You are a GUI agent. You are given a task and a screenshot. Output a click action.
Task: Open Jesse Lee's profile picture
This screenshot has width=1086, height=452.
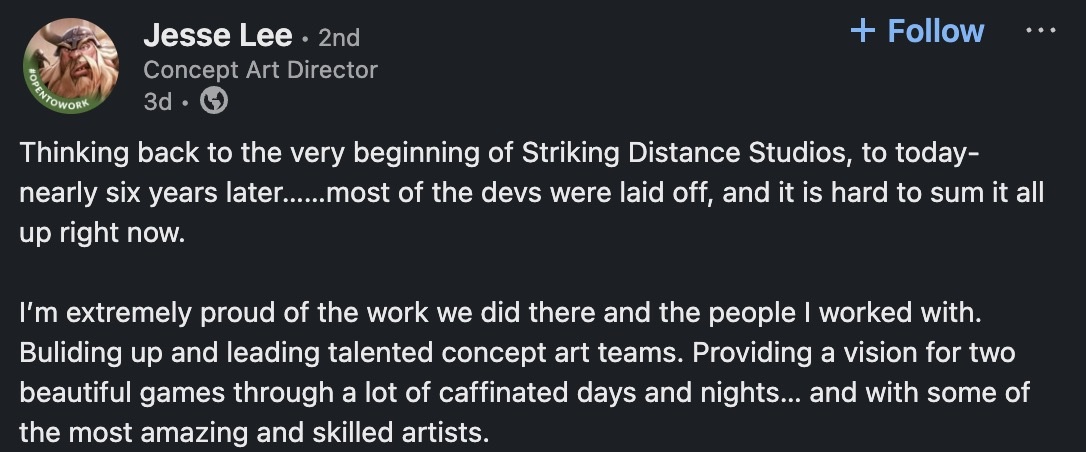click(x=70, y=66)
